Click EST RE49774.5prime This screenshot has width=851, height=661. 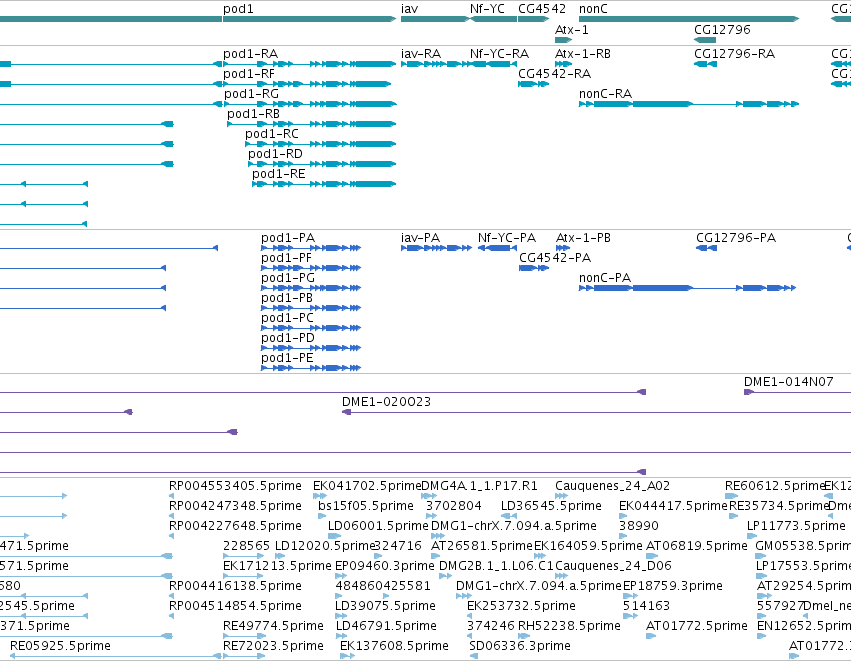point(244,637)
